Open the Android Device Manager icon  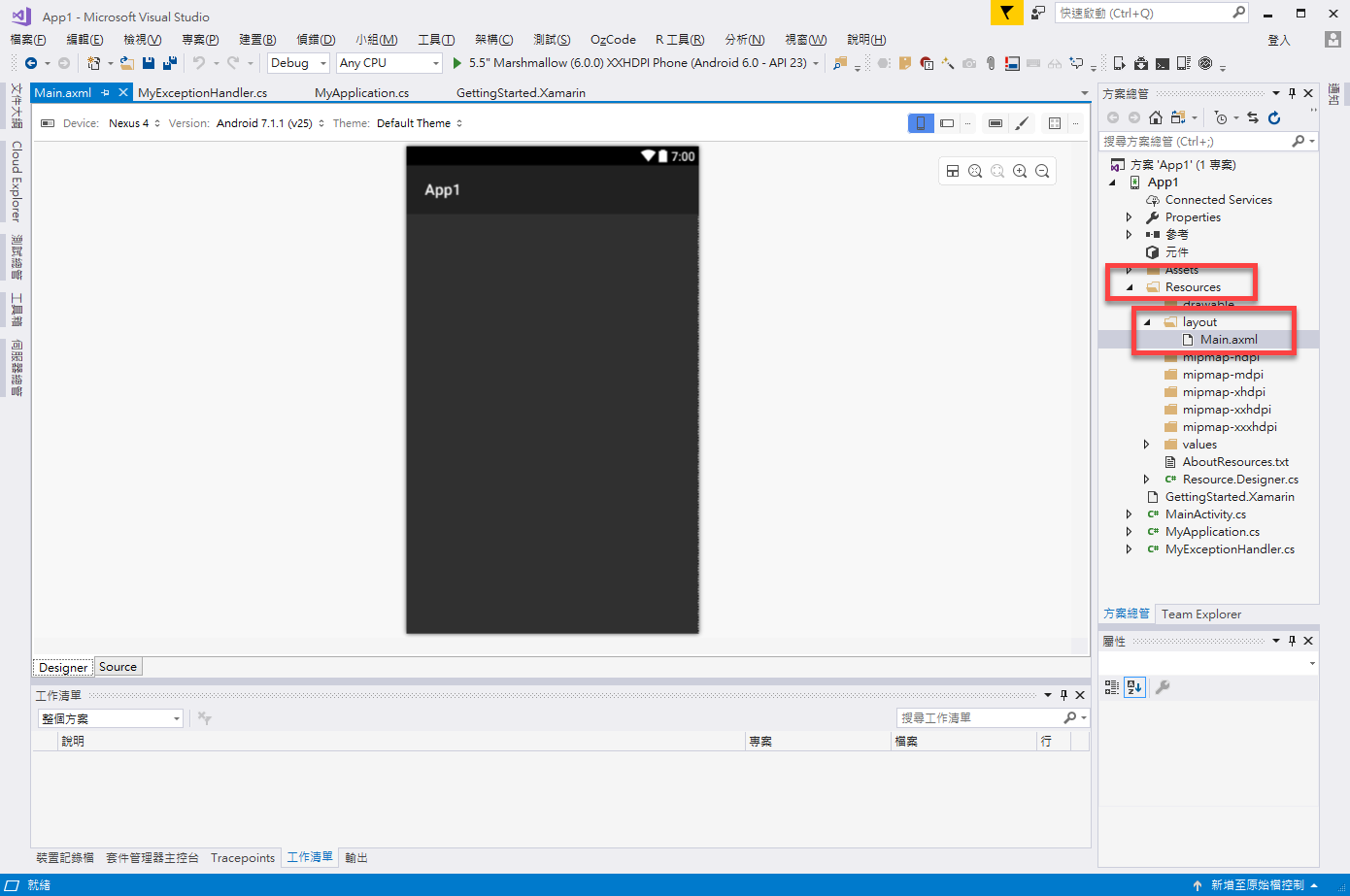[x=1184, y=63]
